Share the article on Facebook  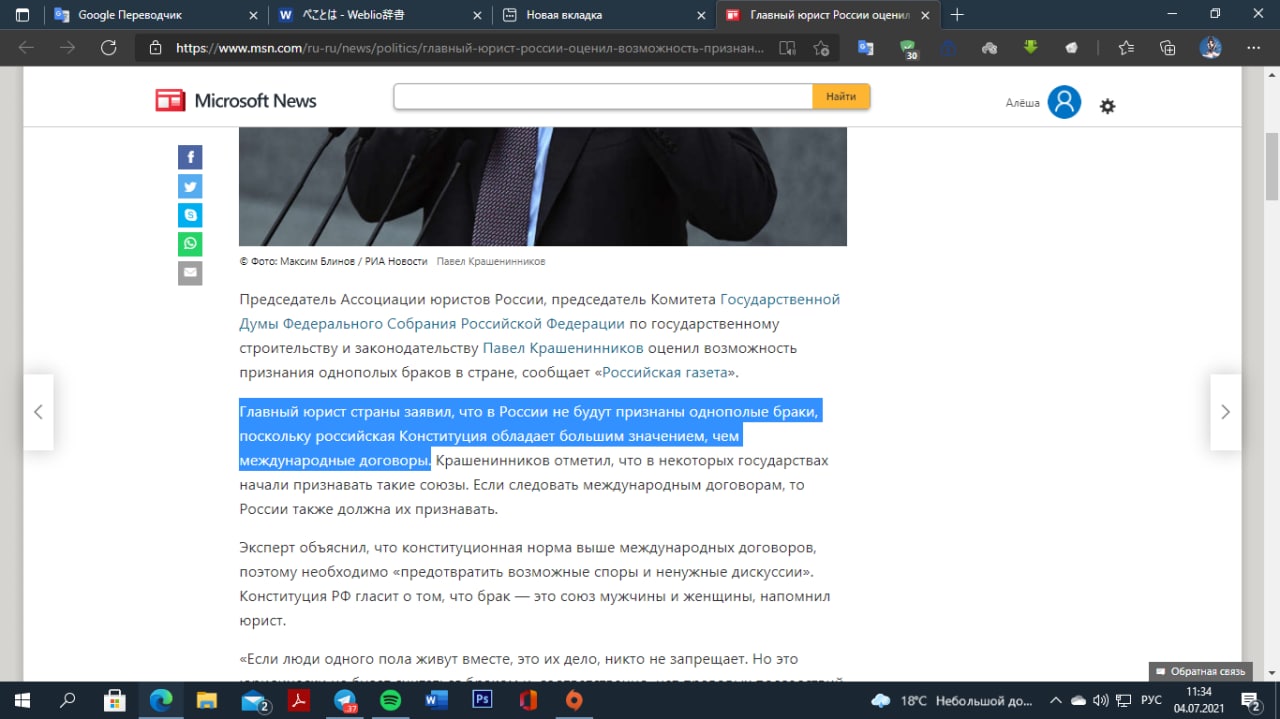click(190, 157)
